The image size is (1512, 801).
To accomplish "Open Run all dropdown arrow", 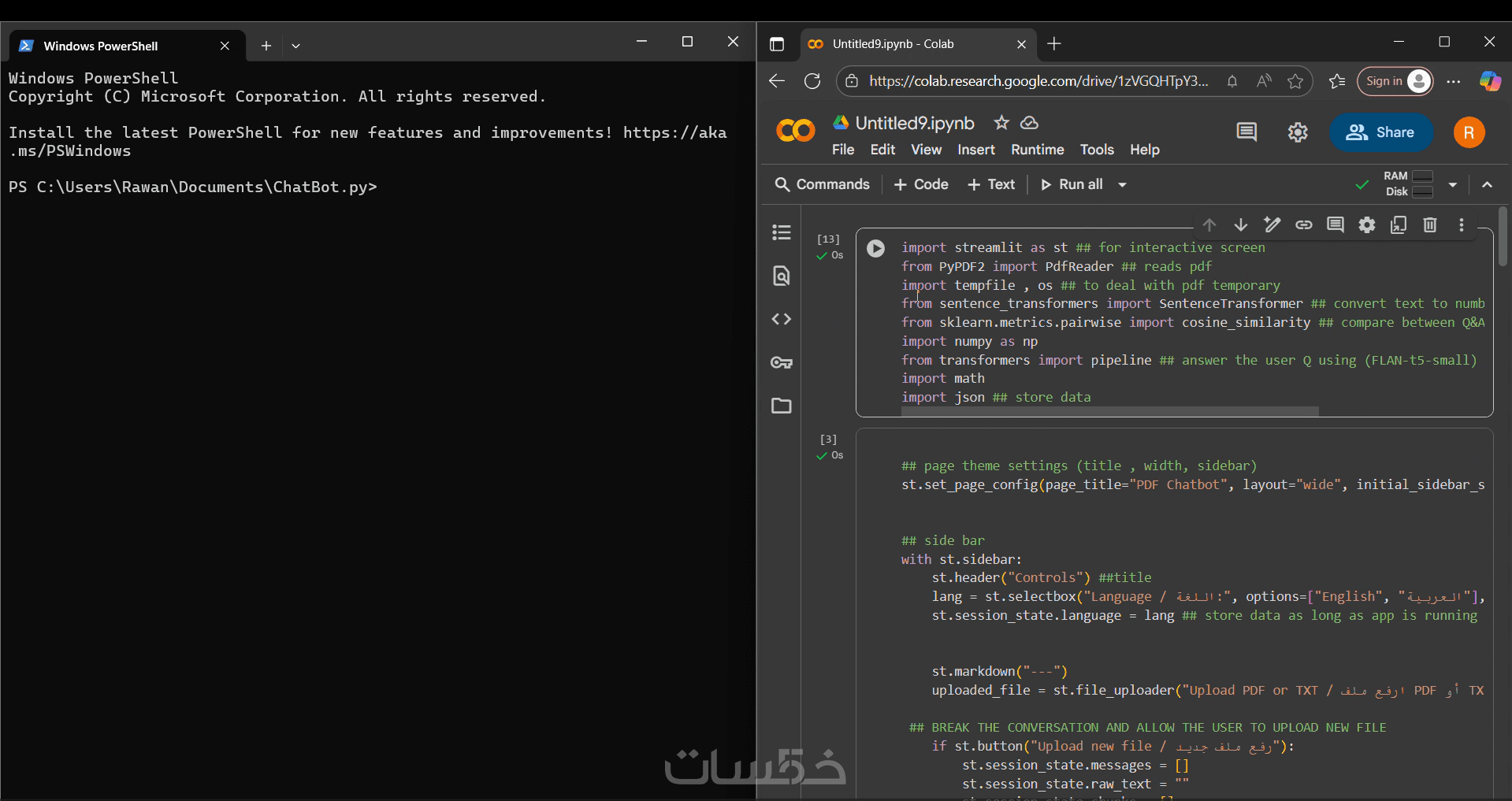I will [1123, 184].
